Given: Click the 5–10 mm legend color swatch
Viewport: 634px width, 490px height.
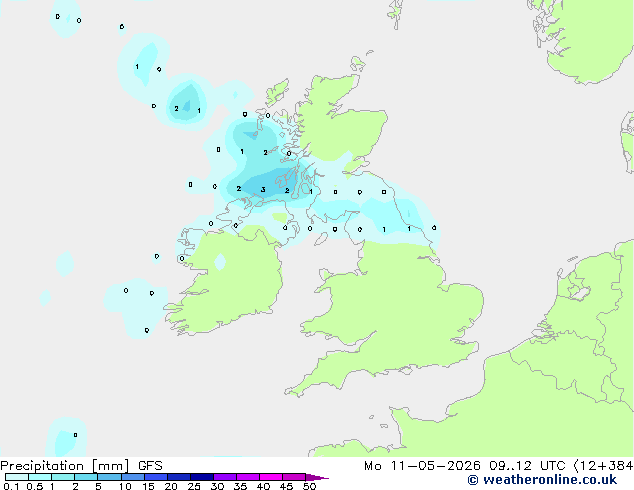Looking at the screenshot, I should point(109,477).
